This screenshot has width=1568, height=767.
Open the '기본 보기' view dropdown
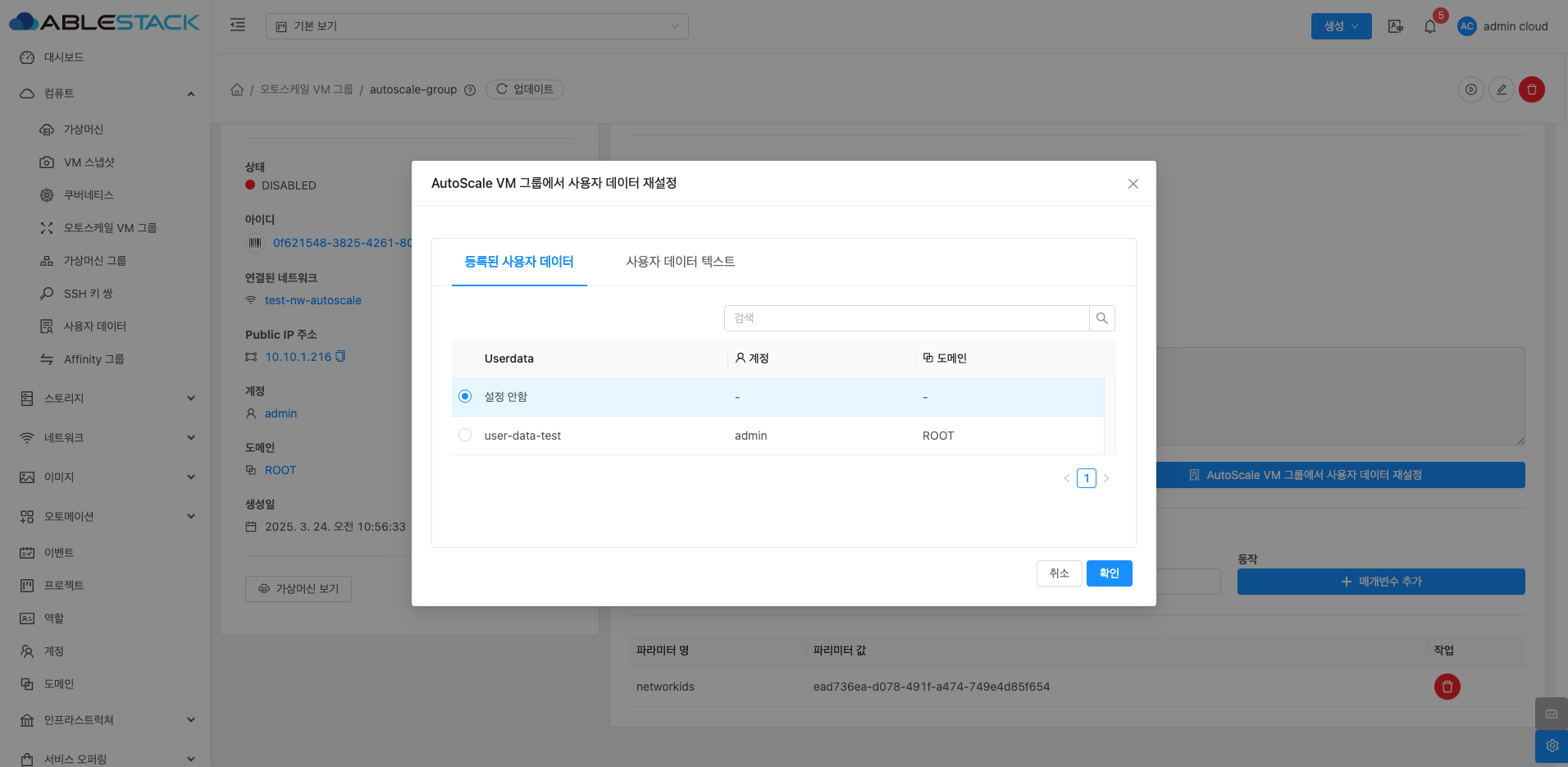coord(476,26)
